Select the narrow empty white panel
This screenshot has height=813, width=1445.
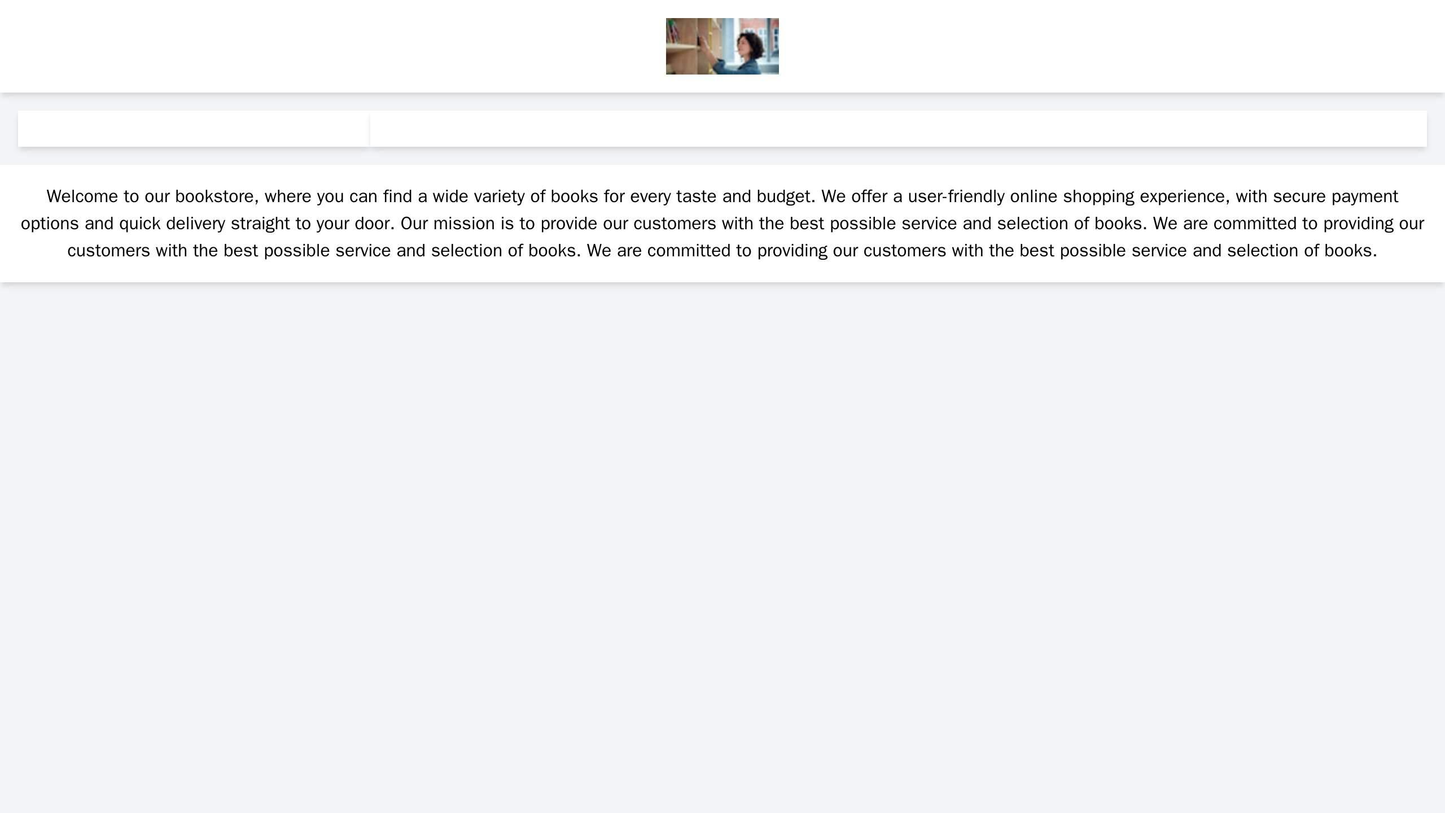pos(193,129)
